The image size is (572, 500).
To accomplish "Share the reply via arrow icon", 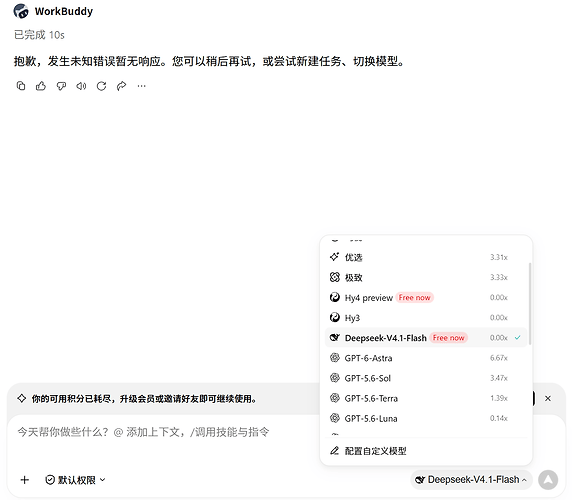I will [x=121, y=86].
